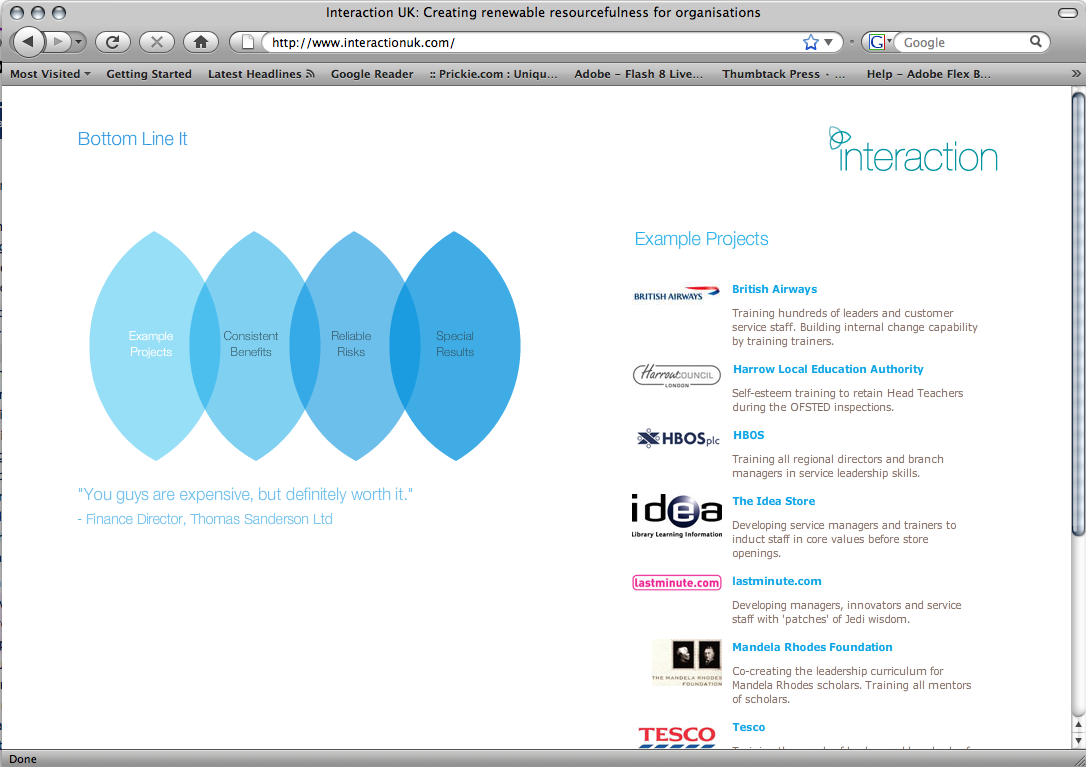Open the Latest Headlines bookmark feed
Screen dimensions: 1086x767
(261, 74)
